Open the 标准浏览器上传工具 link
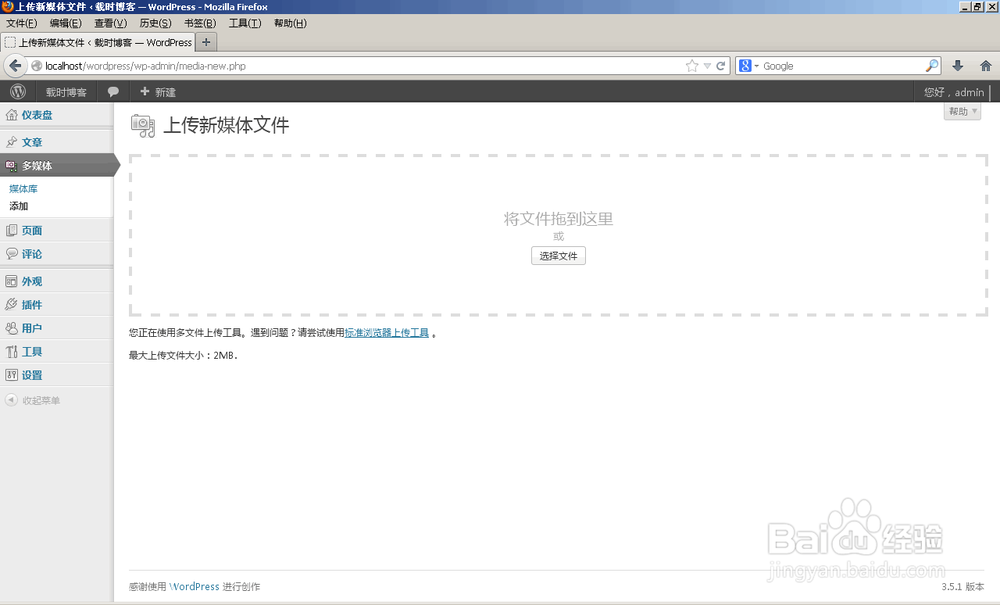This screenshot has width=1000, height=605. [386, 333]
